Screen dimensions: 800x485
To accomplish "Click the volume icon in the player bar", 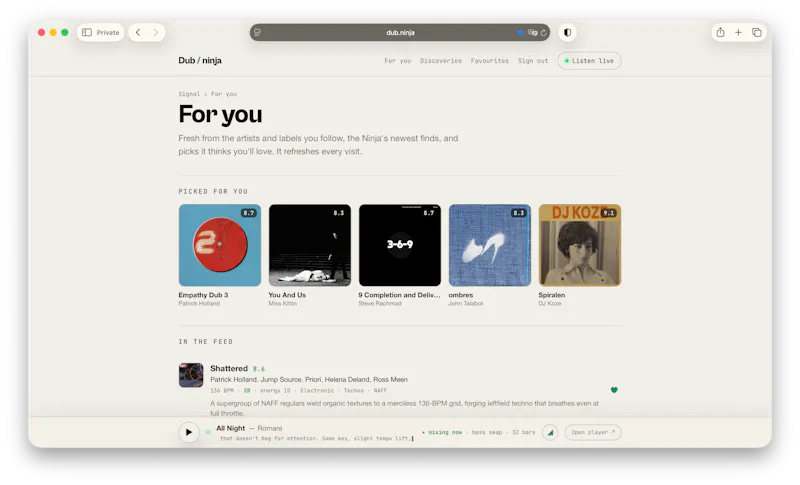I will [x=550, y=432].
